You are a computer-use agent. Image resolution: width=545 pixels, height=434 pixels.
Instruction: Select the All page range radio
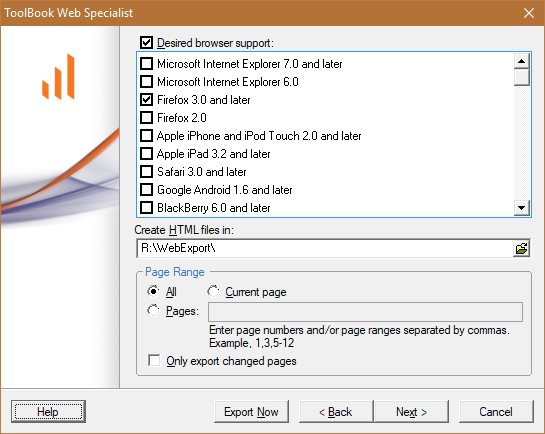tap(153, 291)
